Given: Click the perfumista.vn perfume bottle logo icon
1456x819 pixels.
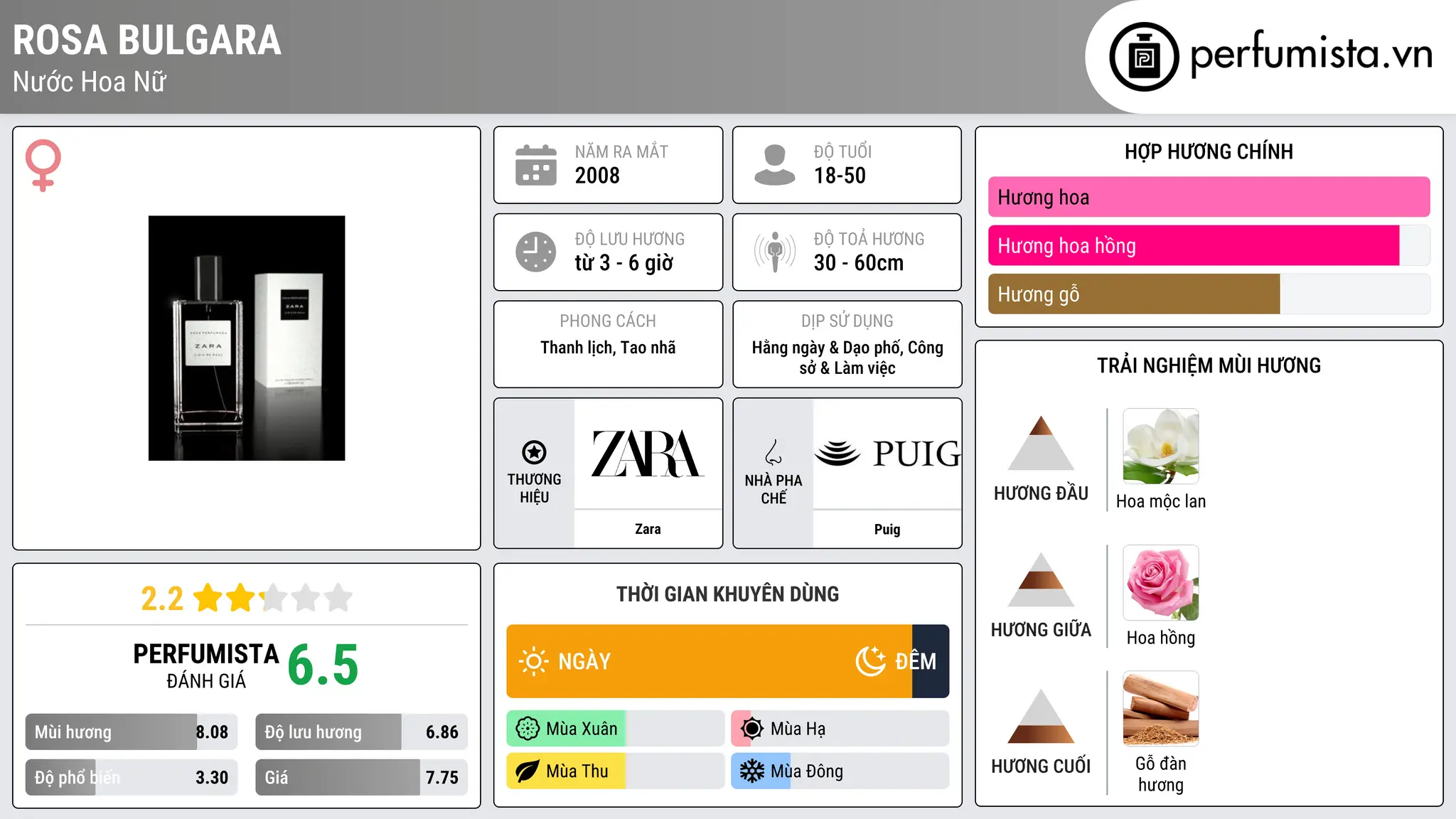Looking at the screenshot, I should tap(1144, 57).
